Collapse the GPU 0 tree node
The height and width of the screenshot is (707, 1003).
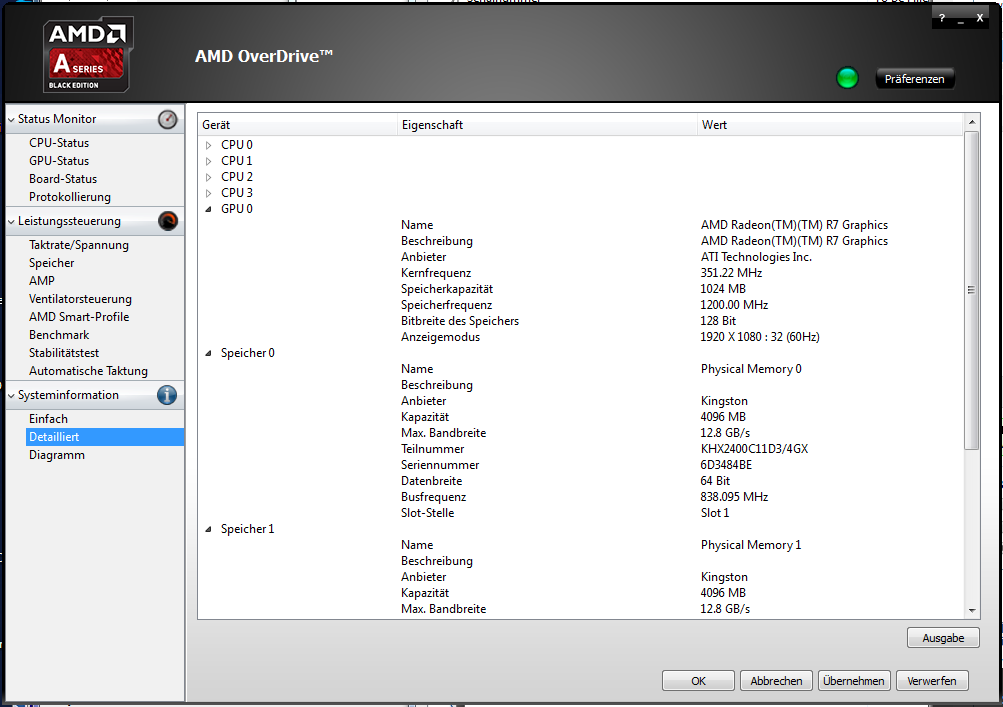pos(209,209)
